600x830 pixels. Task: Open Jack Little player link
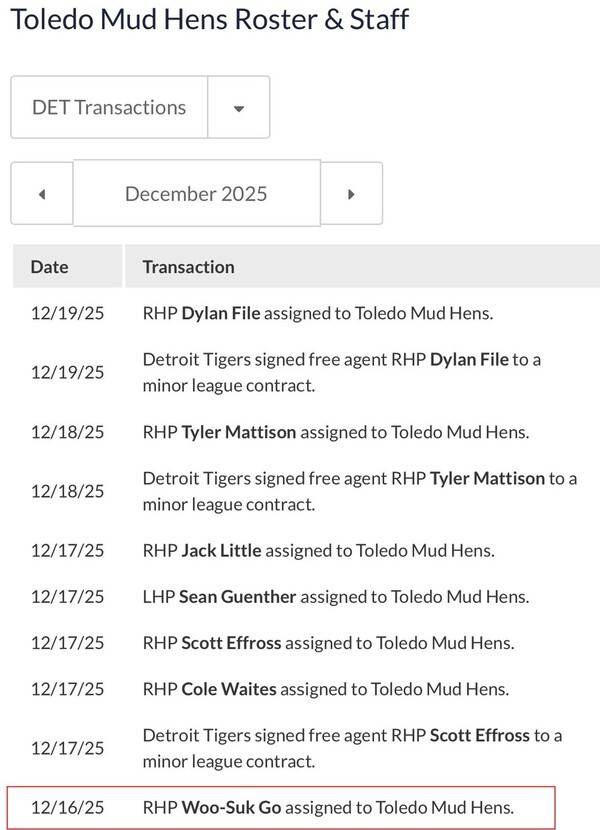pyautogui.click(x=221, y=550)
